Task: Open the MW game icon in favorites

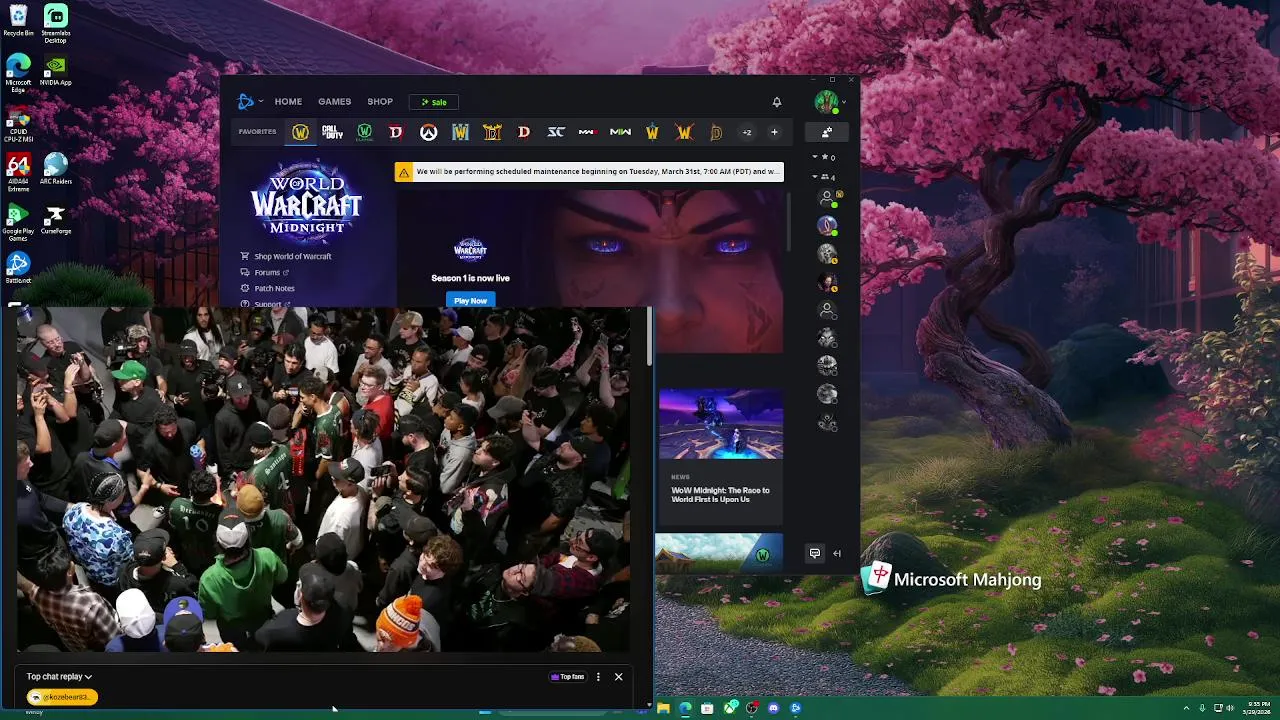Action: [x=620, y=132]
